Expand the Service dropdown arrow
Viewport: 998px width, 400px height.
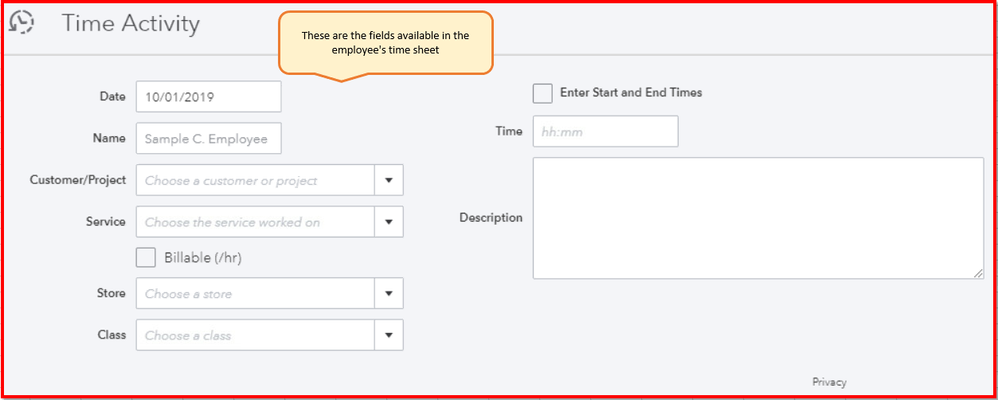pos(389,222)
